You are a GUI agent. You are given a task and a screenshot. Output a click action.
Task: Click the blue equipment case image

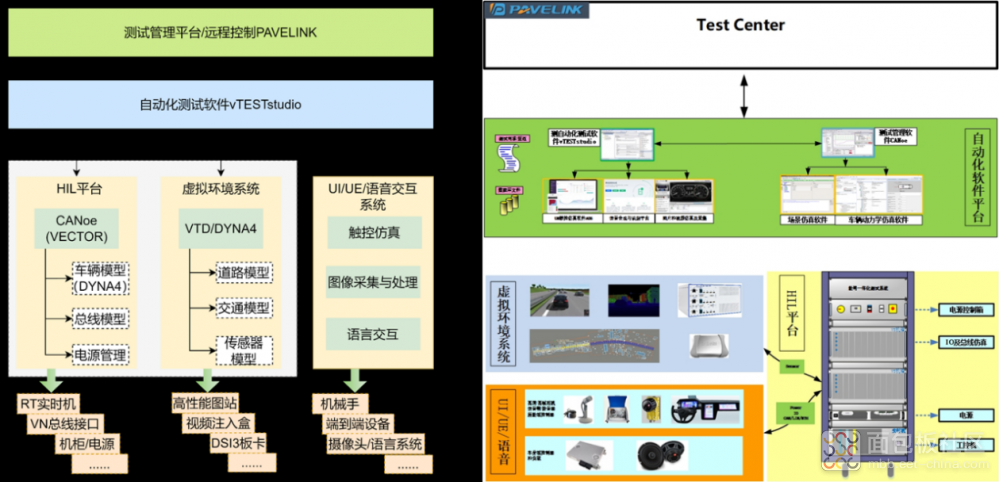617,410
